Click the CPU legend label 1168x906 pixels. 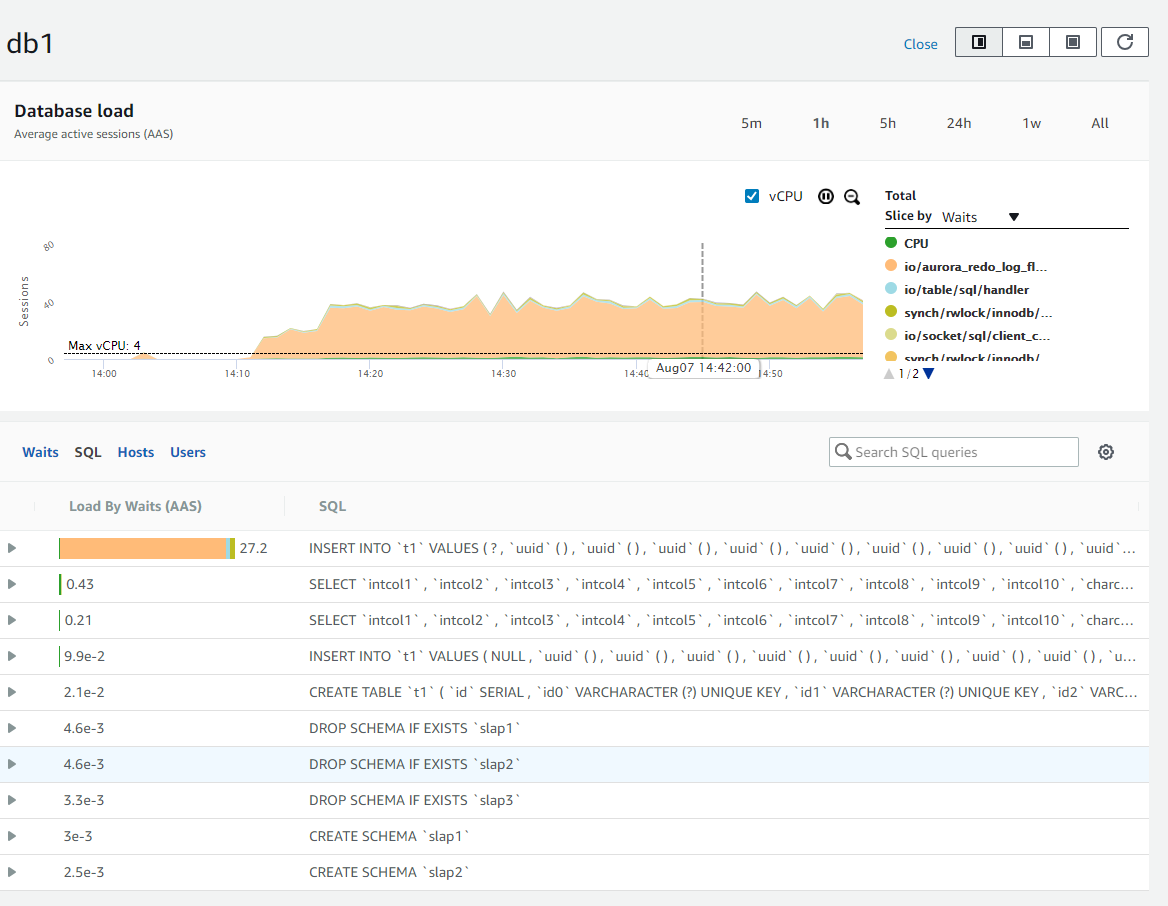click(x=916, y=244)
